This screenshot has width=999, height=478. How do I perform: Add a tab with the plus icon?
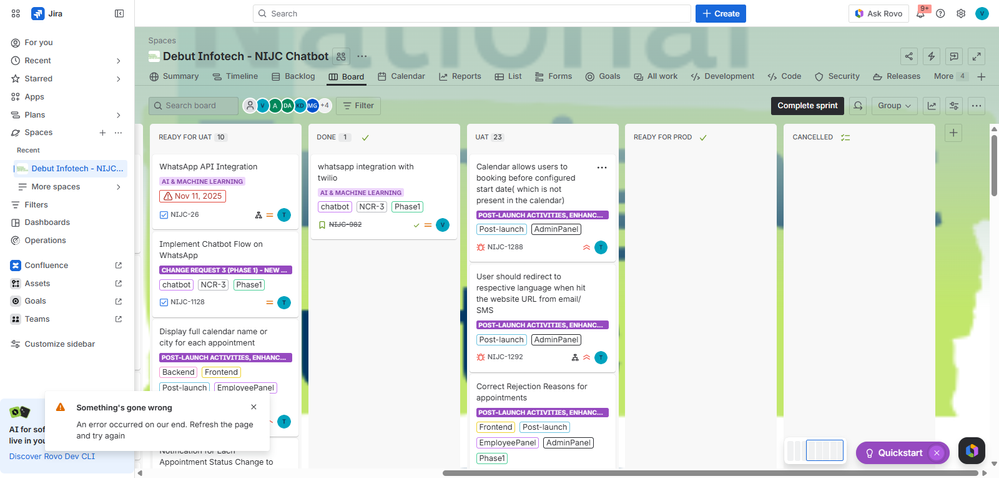coord(981,76)
